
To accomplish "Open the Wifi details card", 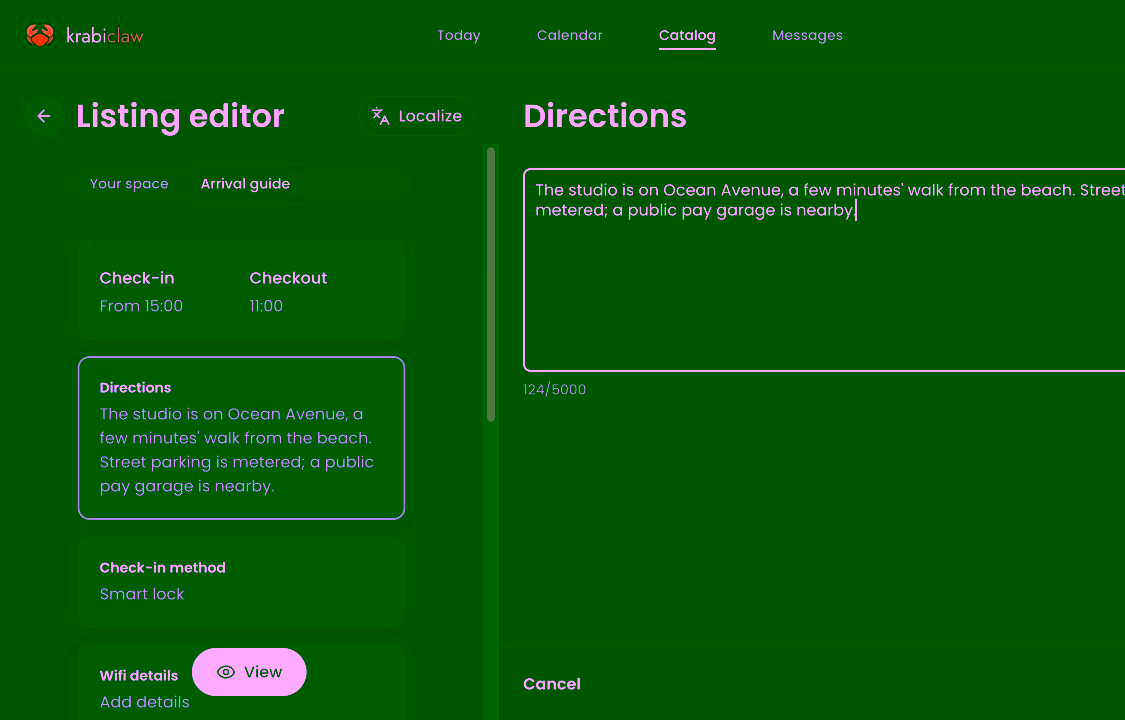I will click(241, 682).
